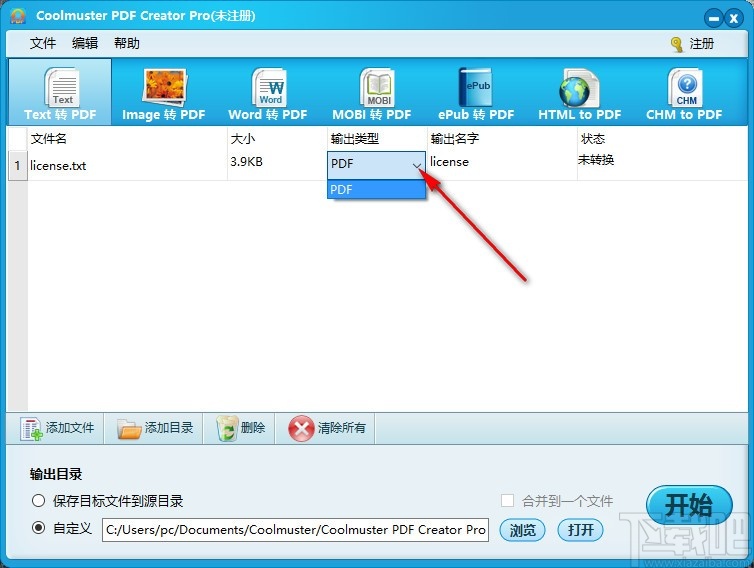Click the 文件名 column header

[x=127, y=139]
